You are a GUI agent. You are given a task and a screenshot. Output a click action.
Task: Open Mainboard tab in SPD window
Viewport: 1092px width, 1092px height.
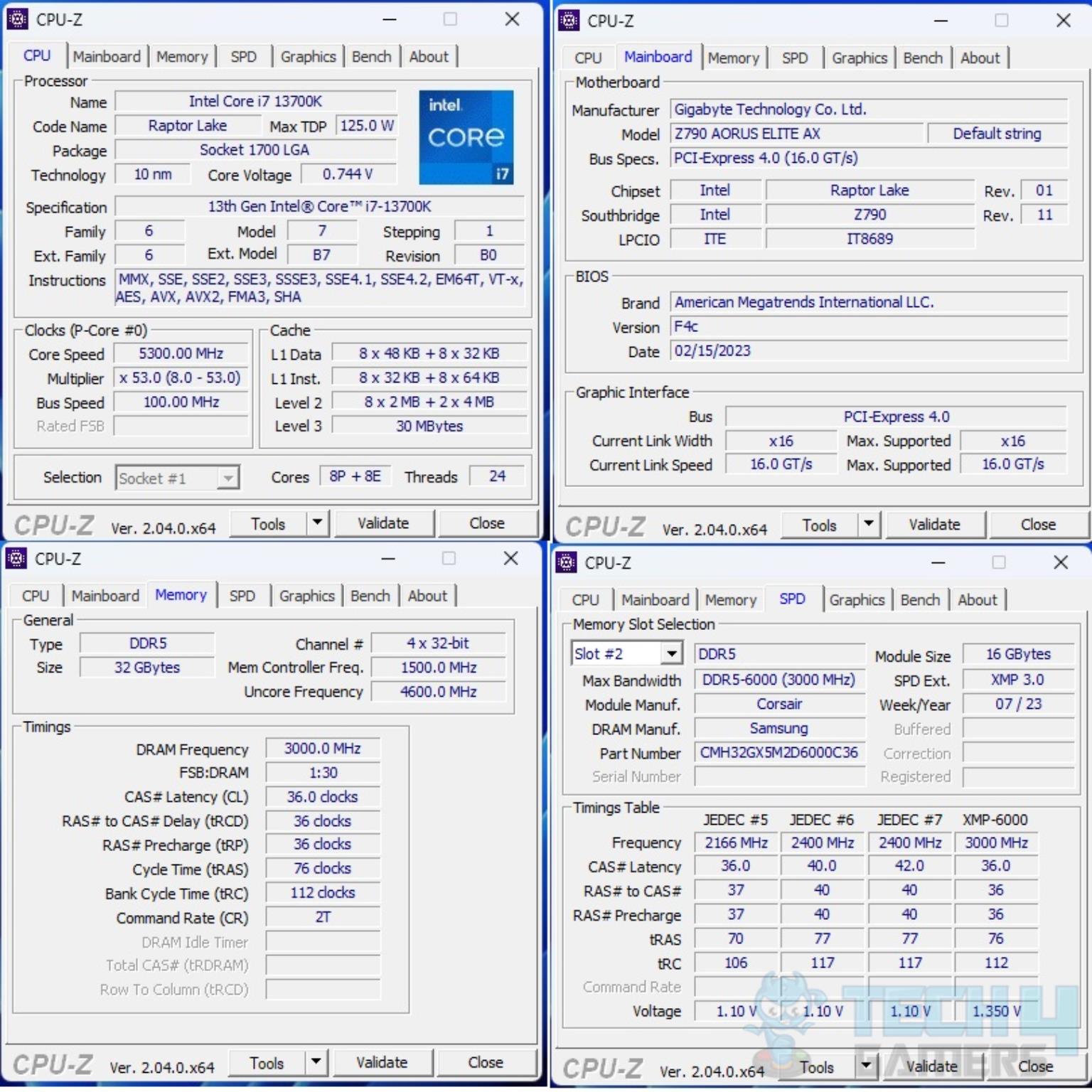pos(655,600)
